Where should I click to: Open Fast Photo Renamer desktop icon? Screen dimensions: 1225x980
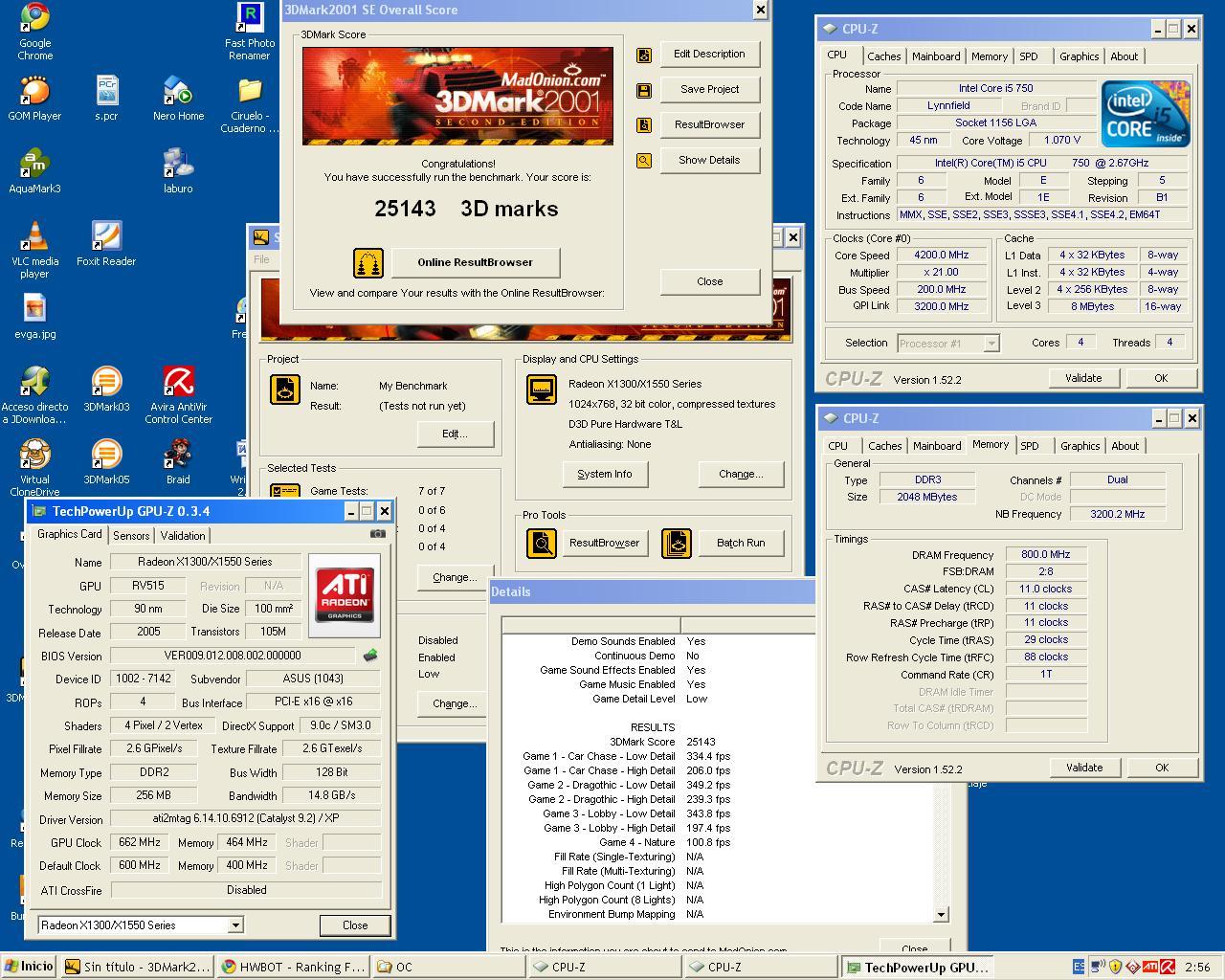click(249, 32)
